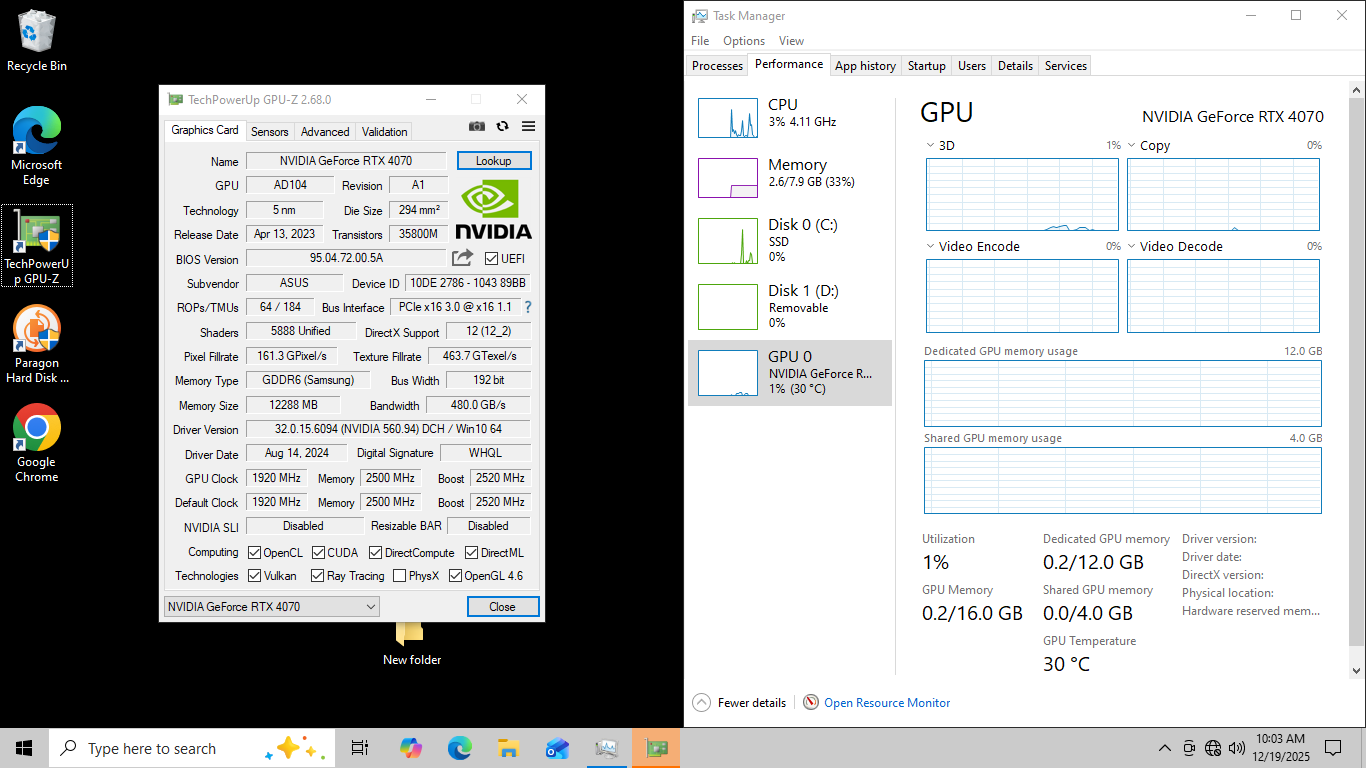Switch to the Sensors tab

click(x=269, y=132)
